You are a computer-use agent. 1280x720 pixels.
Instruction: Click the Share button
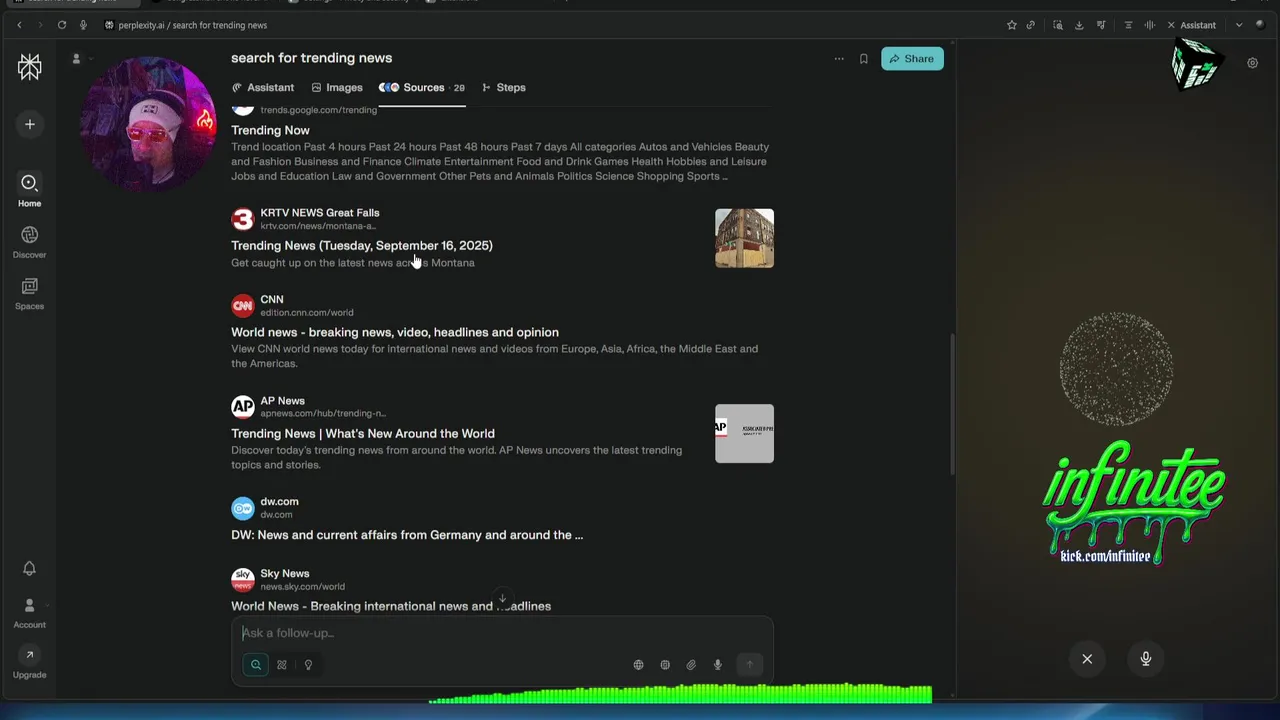(x=912, y=59)
